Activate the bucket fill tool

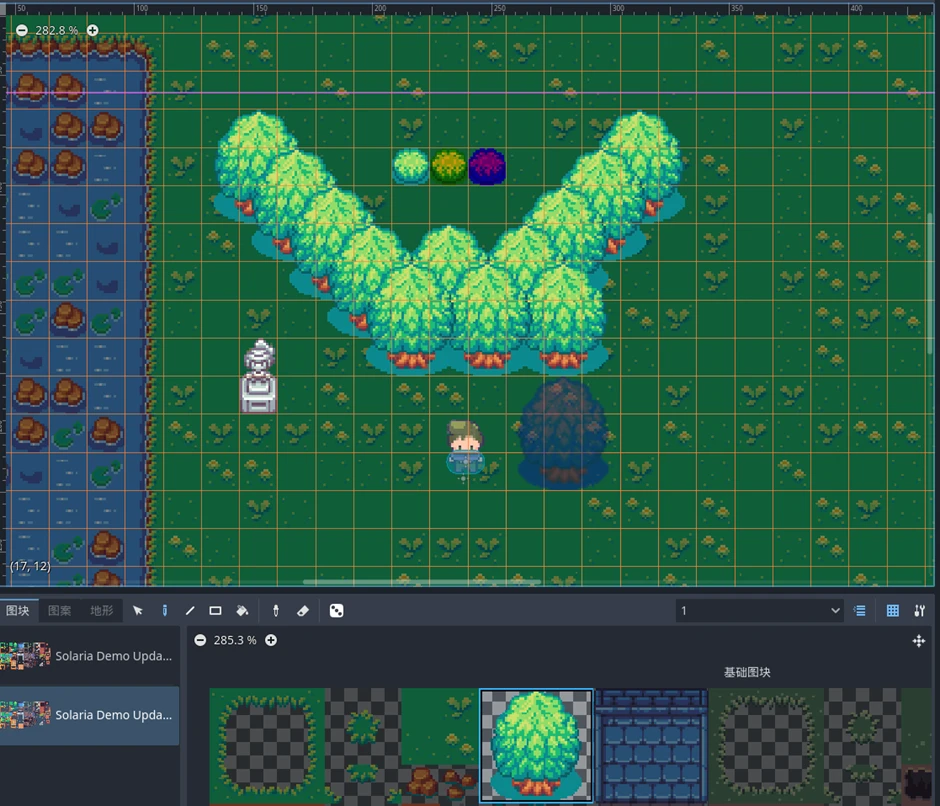tap(242, 610)
